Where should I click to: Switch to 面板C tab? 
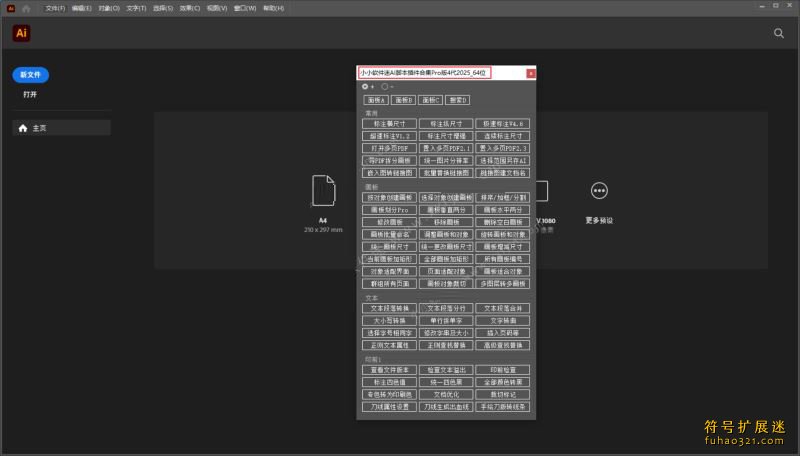coord(430,100)
